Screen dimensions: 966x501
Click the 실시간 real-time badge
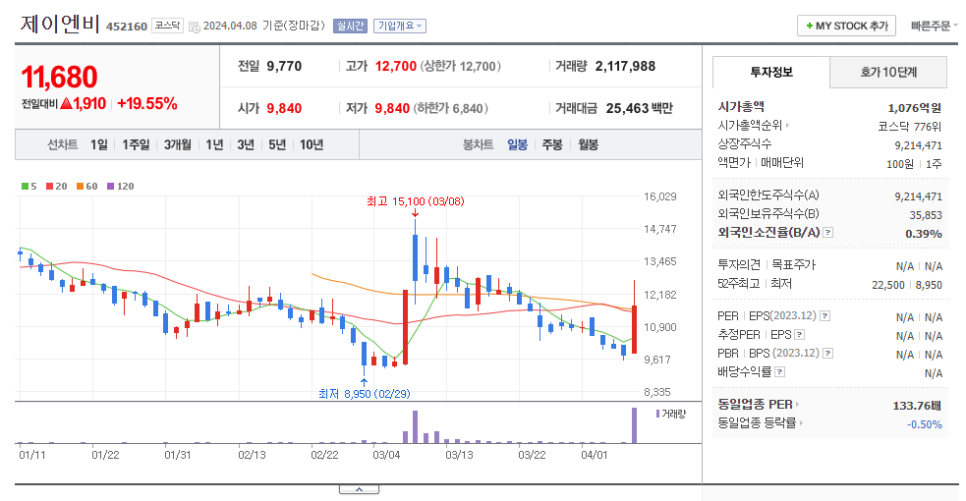[350, 26]
